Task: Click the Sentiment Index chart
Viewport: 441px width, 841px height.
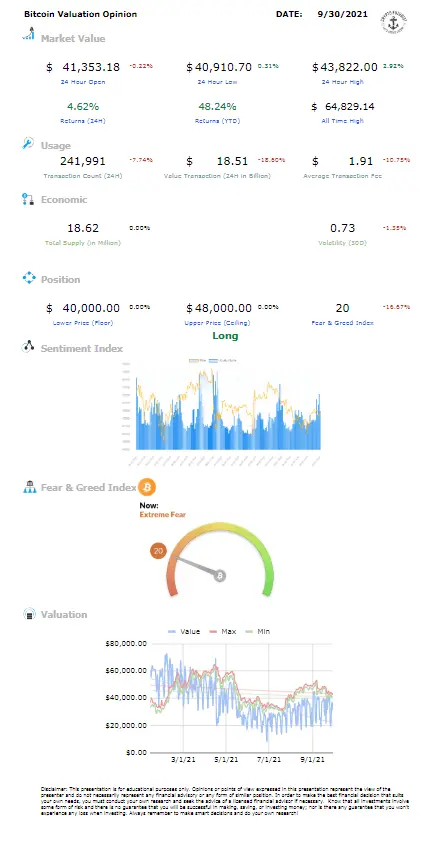Action: point(223,411)
